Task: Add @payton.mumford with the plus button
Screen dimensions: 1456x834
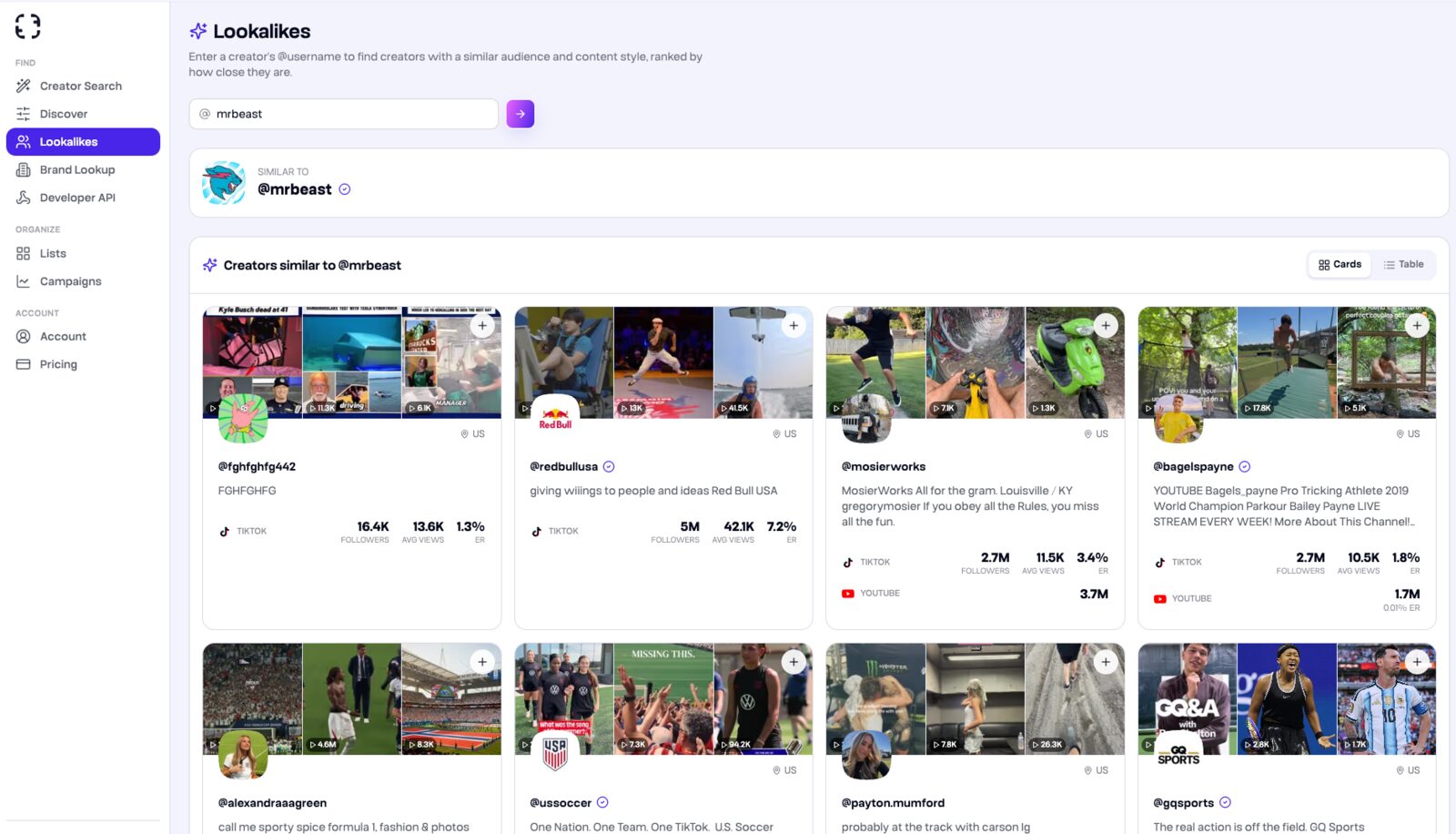Action: pyautogui.click(x=1106, y=662)
